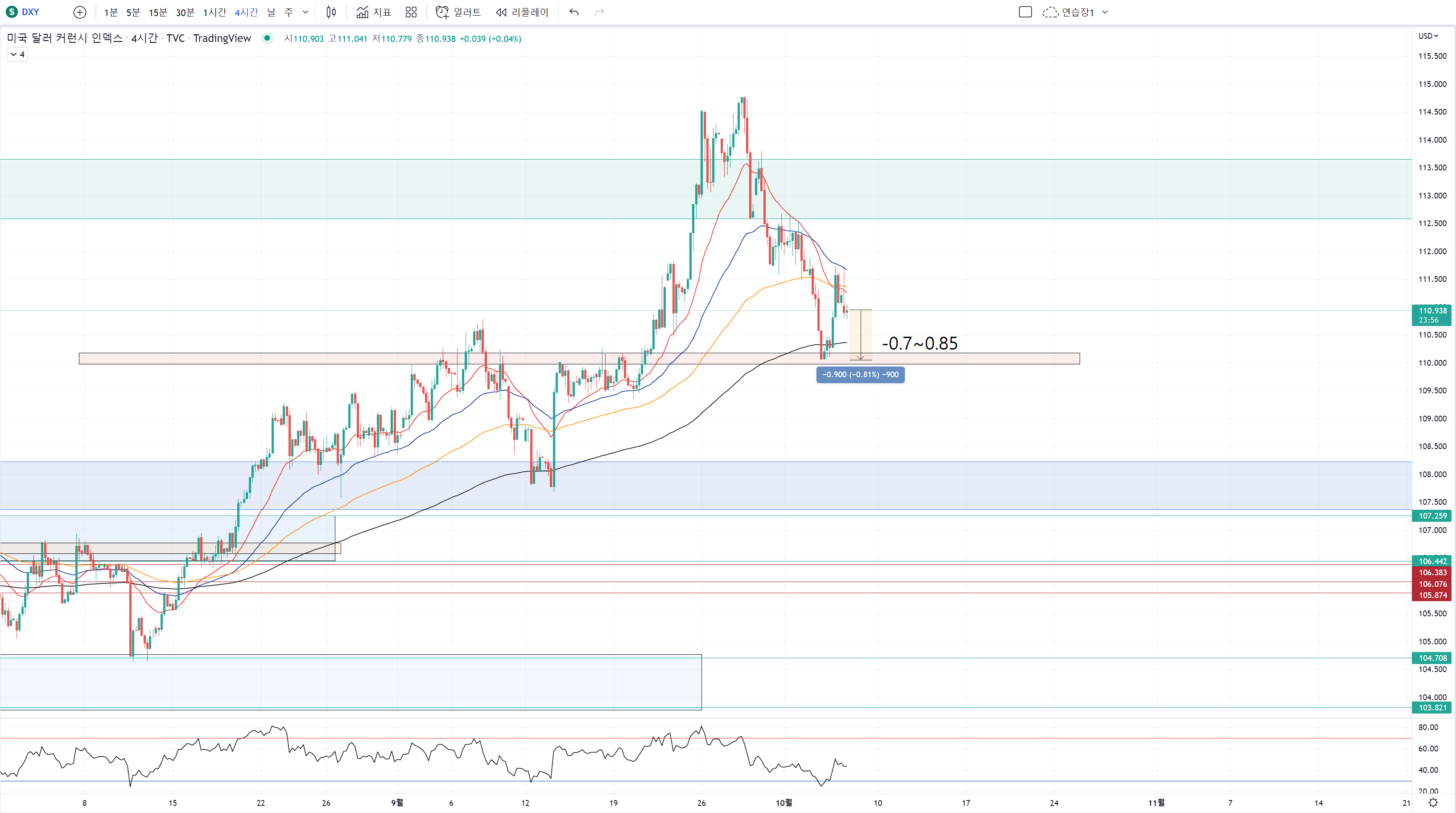Open the indicator templates grid icon
The width and height of the screenshot is (1456, 813).
pos(411,12)
